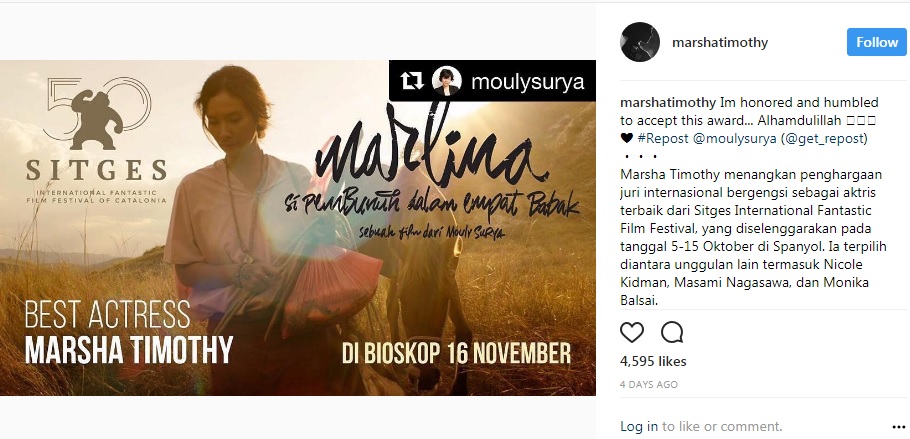Click marshatimothy username in the caption
The width and height of the screenshot is (910, 439).
tap(668, 103)
